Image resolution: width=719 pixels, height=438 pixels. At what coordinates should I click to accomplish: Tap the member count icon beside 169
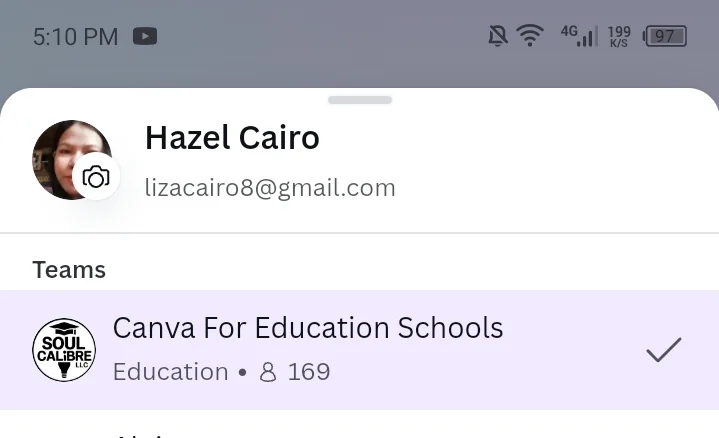coord(268,371)
